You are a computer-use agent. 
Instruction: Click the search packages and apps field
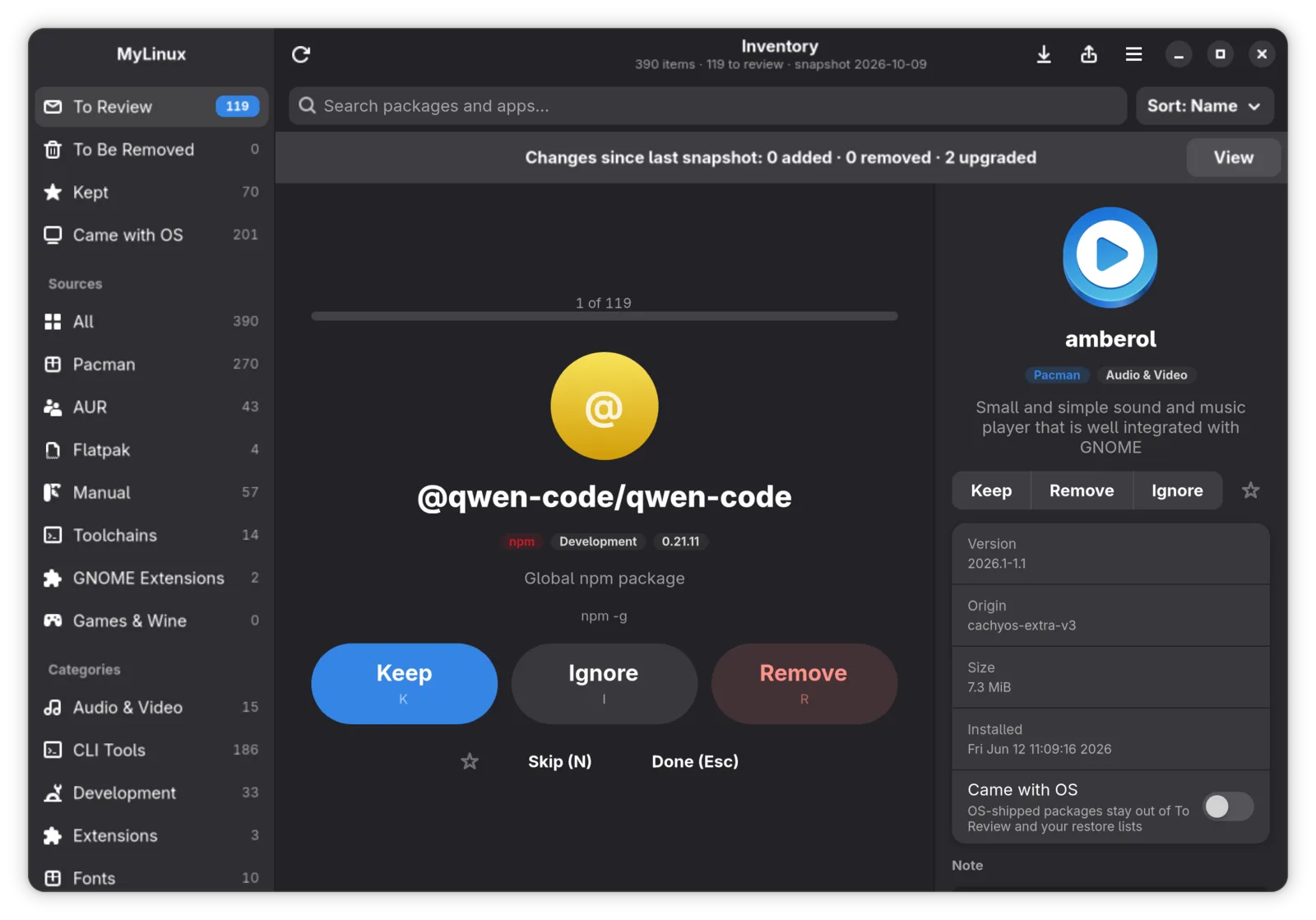pyautogui.click(x=707, y=106)
